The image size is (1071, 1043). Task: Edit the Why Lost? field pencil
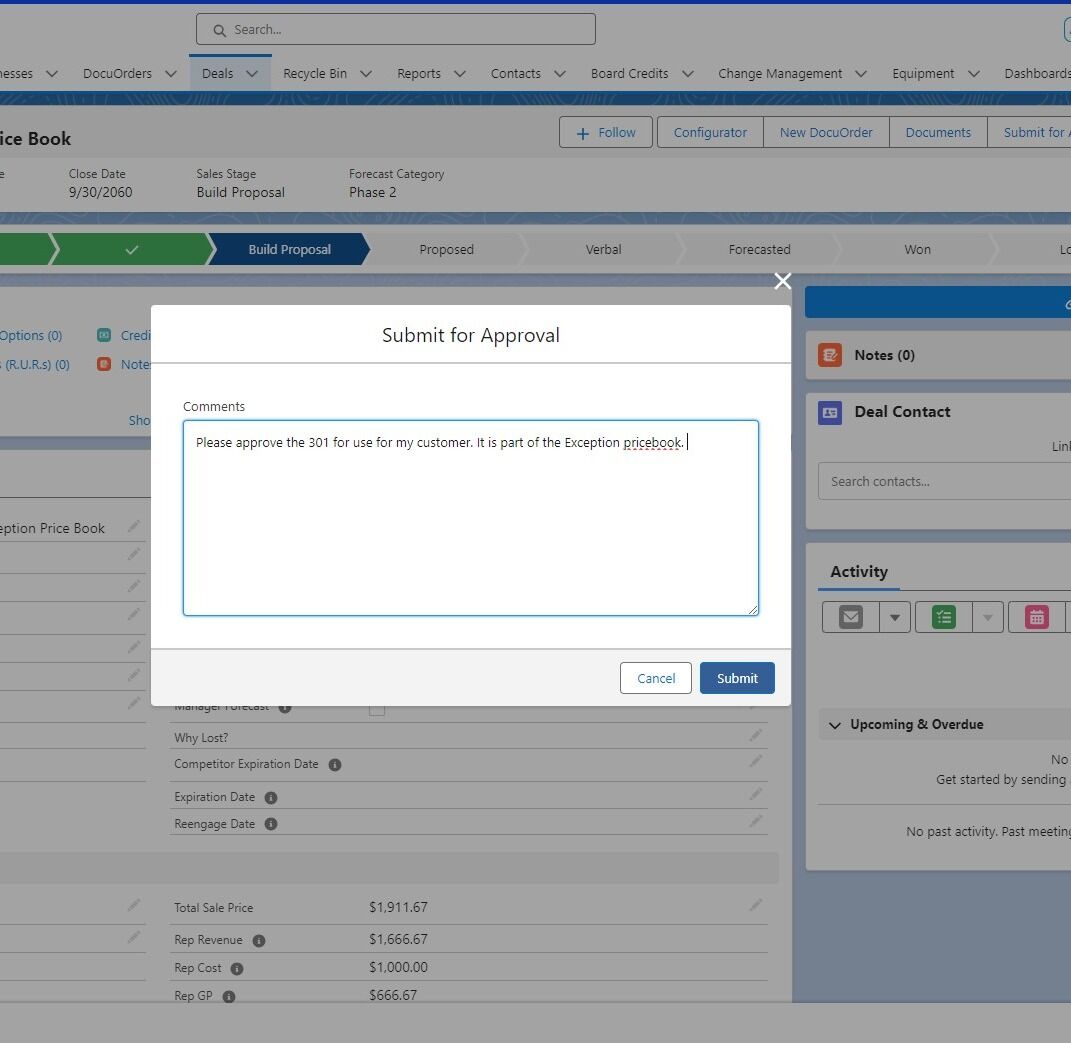(755, 735)
